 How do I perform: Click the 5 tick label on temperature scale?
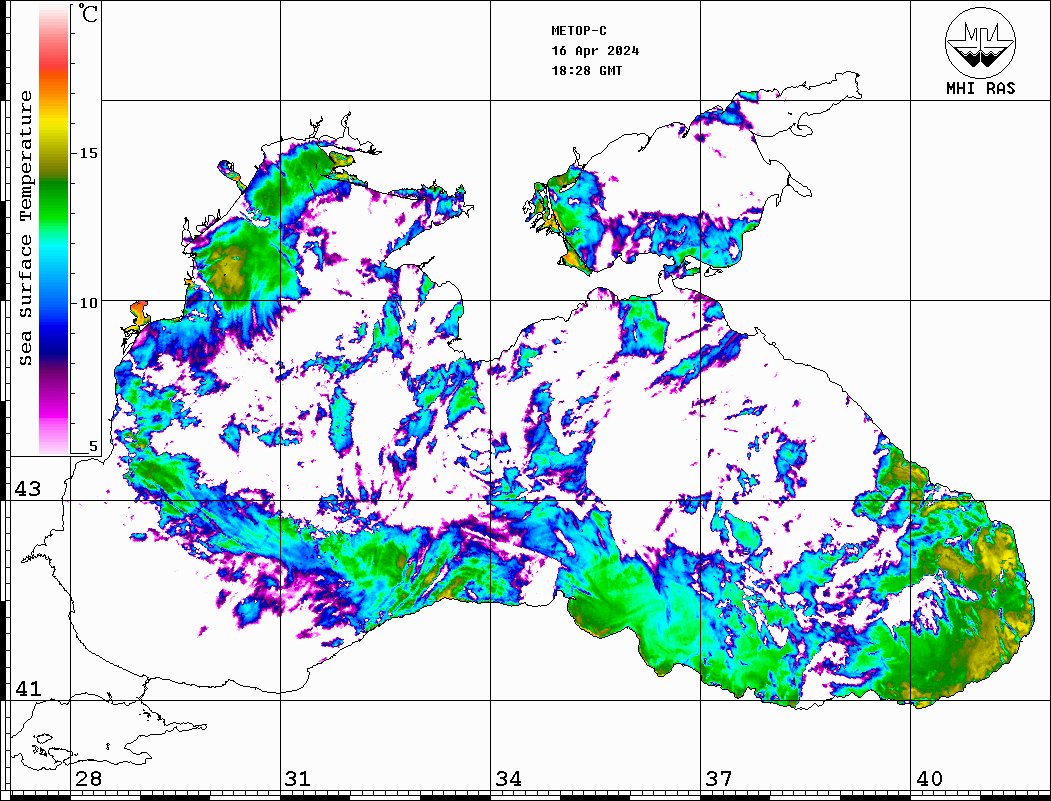click(94, 447)
